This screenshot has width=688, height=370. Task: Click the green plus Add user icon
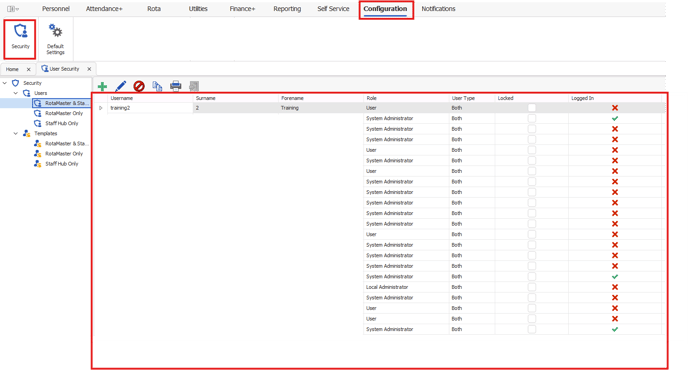(x=102, y=86)
